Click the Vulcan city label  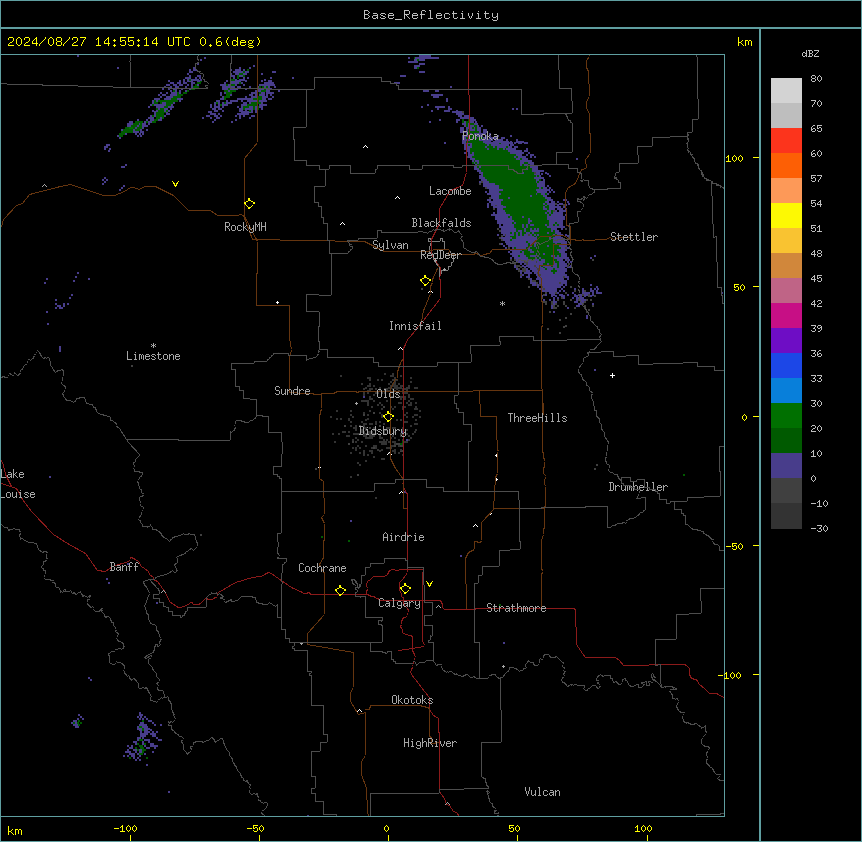543,792
